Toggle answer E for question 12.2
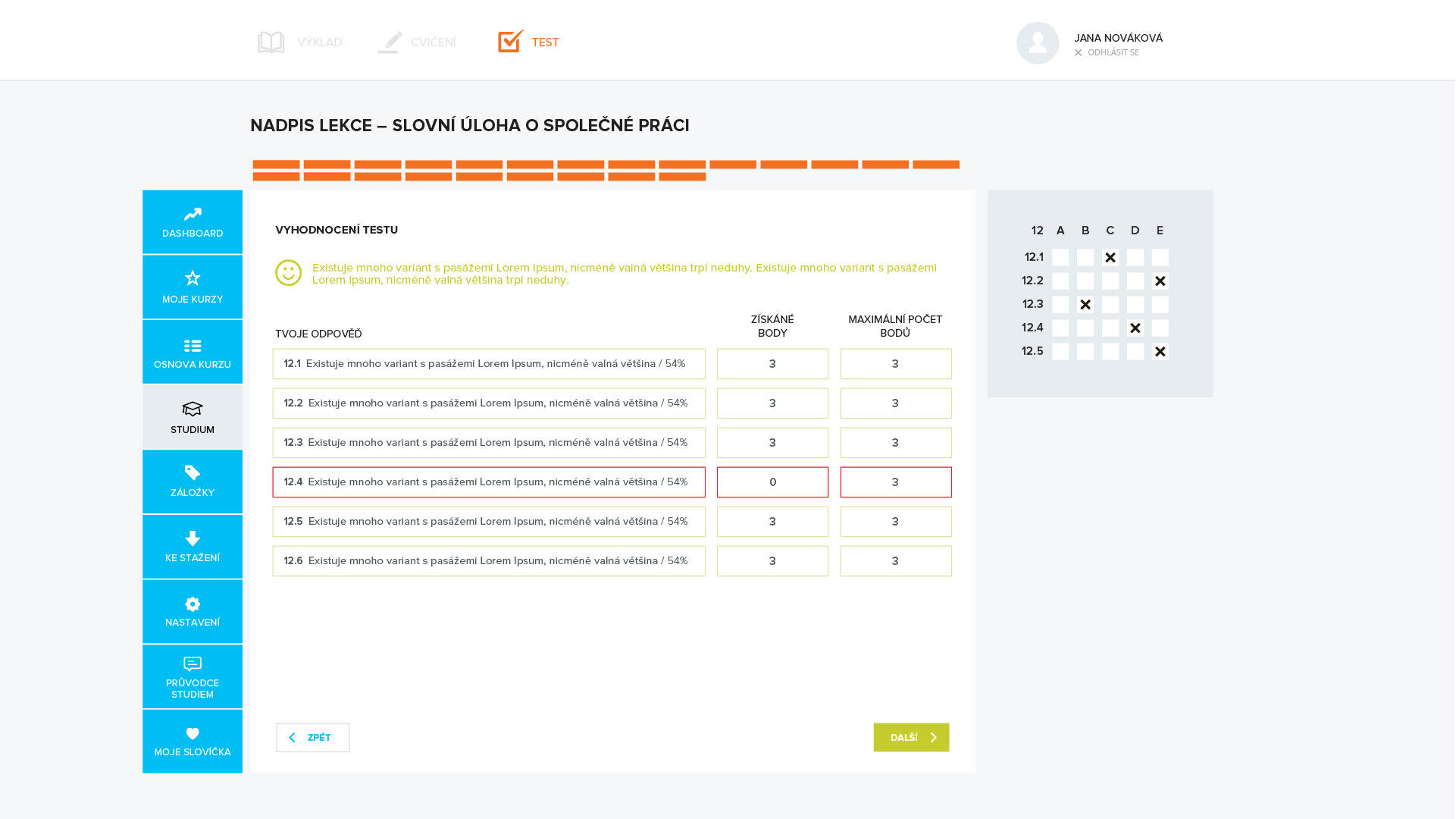The image size is (1456, 819). 1160,281
